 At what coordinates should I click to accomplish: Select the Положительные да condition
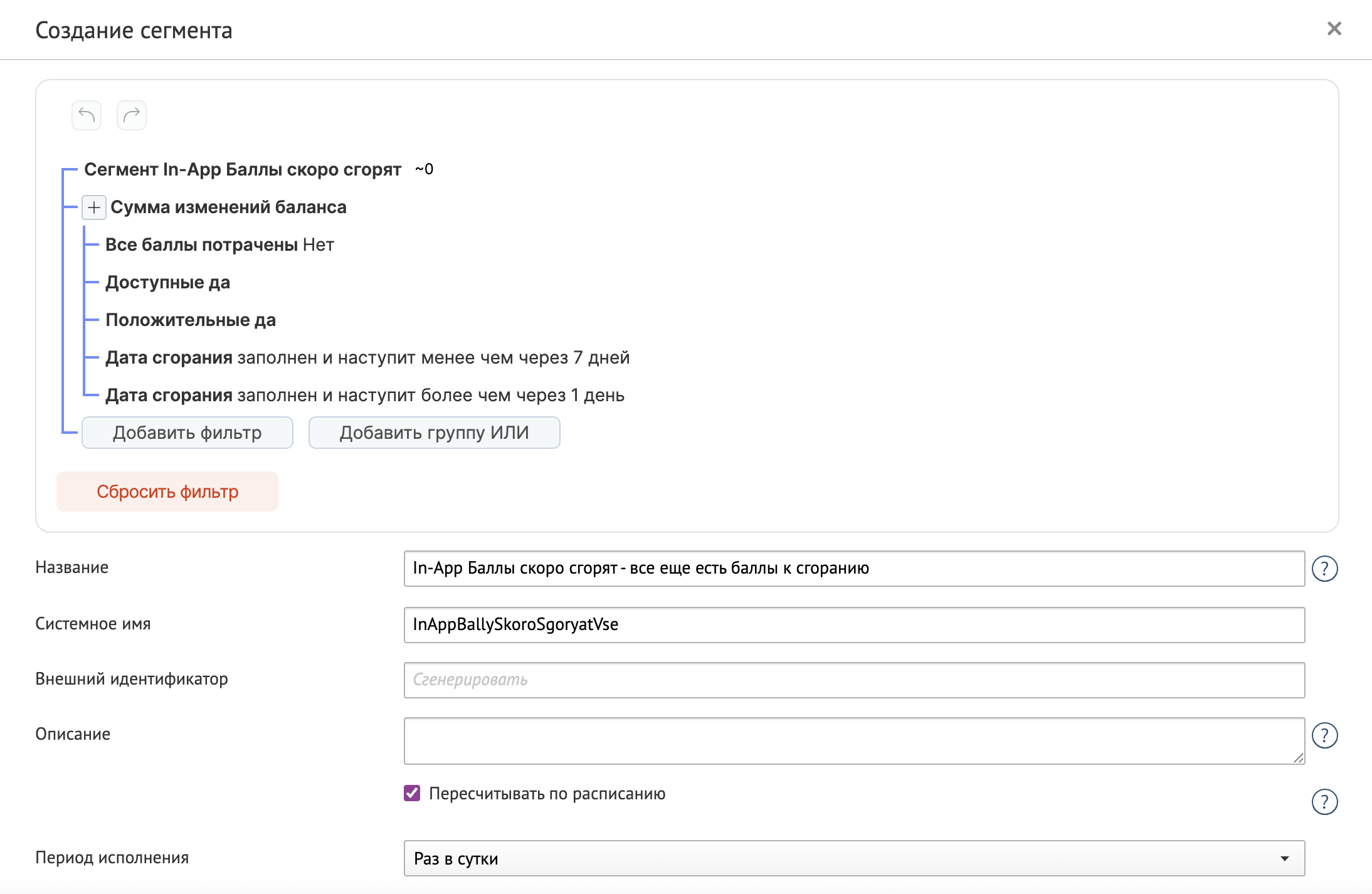tap(191, 320)
